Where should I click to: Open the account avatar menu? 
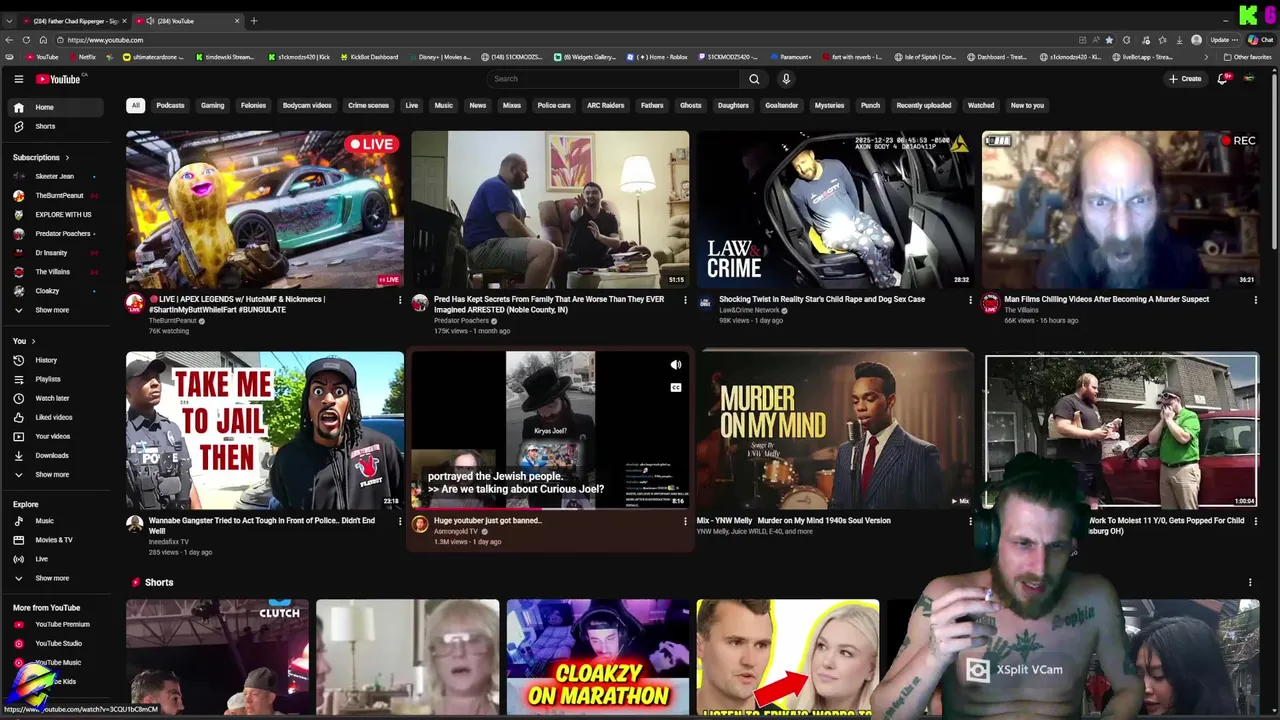click(1249, 79)
